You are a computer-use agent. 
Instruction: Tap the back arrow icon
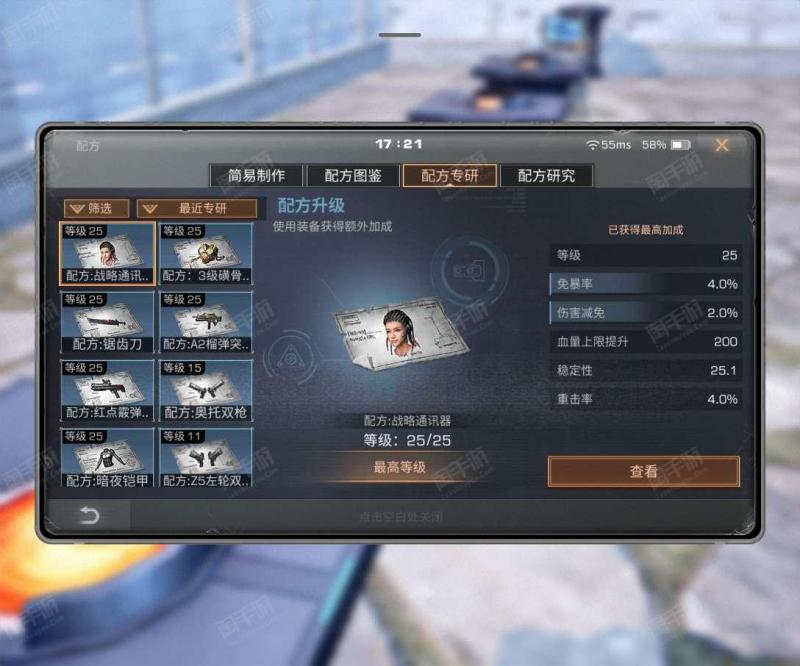pos(89,515)
